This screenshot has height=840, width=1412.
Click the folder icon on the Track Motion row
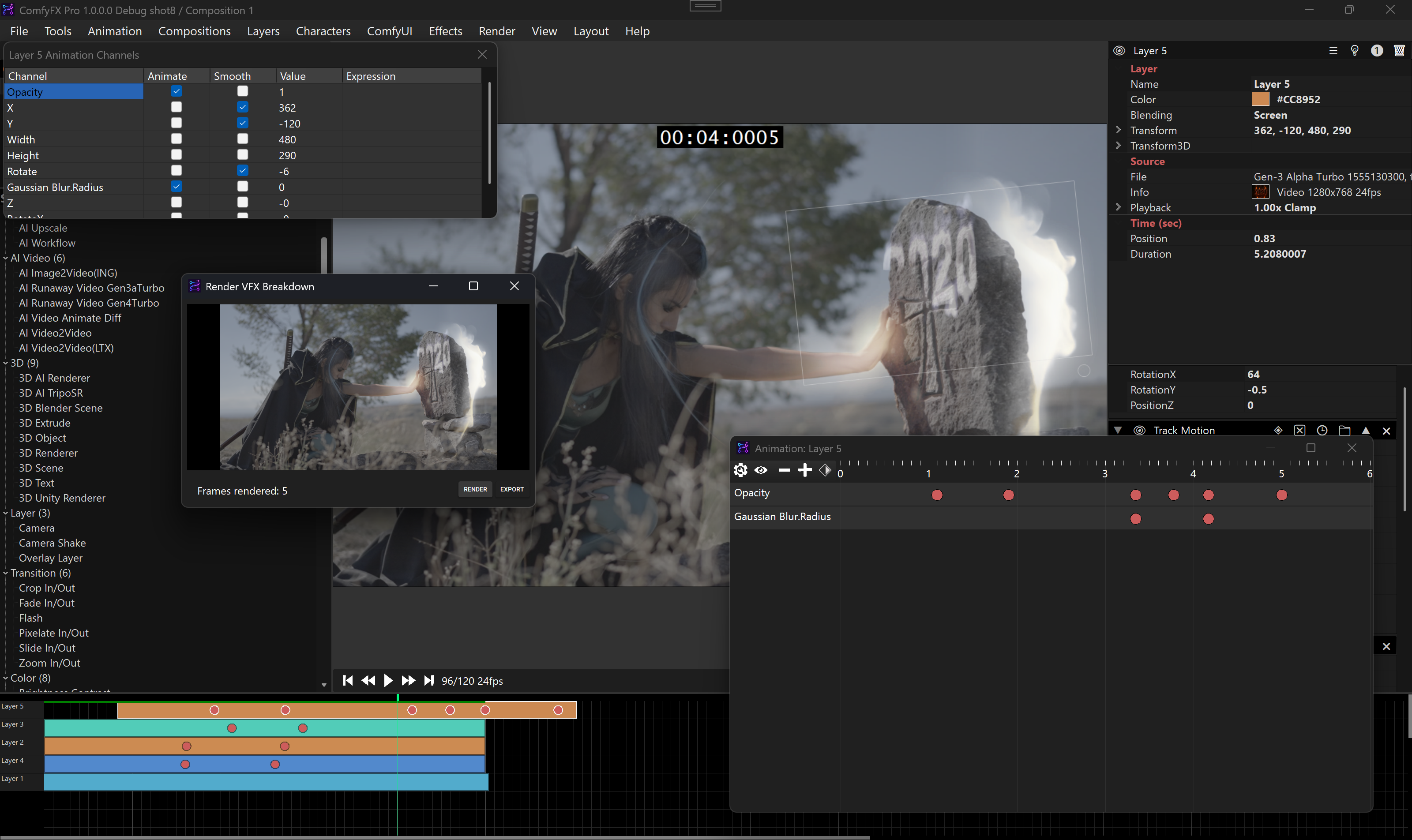coord(1344,430)
